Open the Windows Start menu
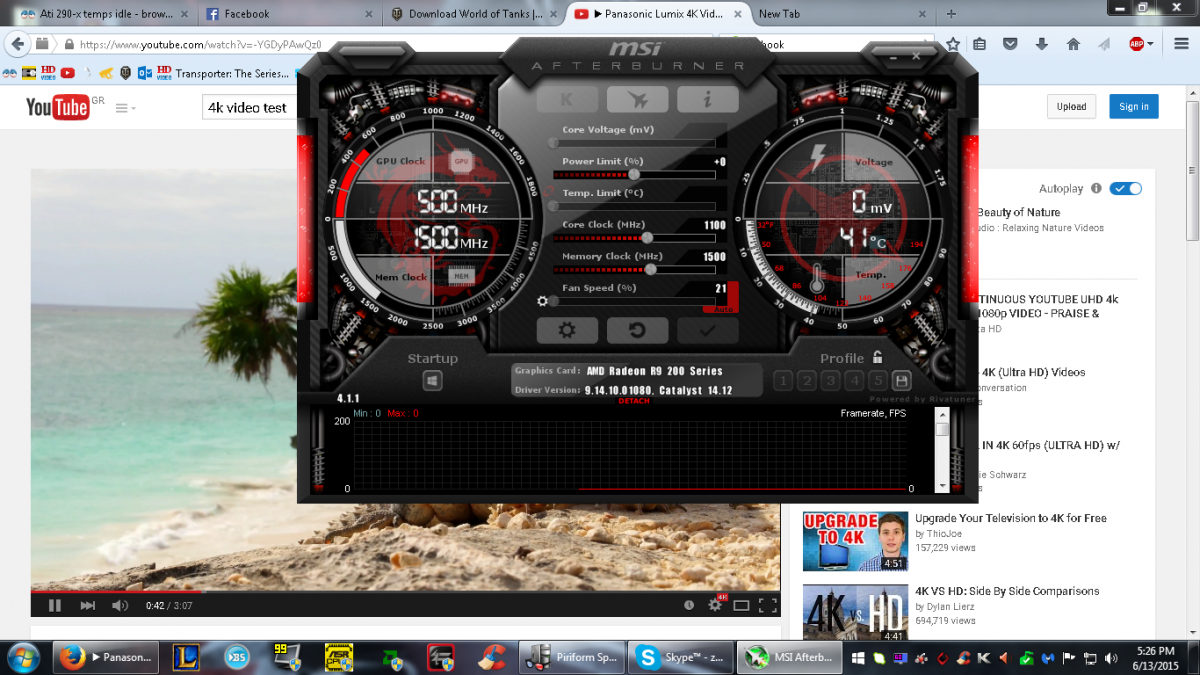The image size is (1200, 675). click(22, 657)
